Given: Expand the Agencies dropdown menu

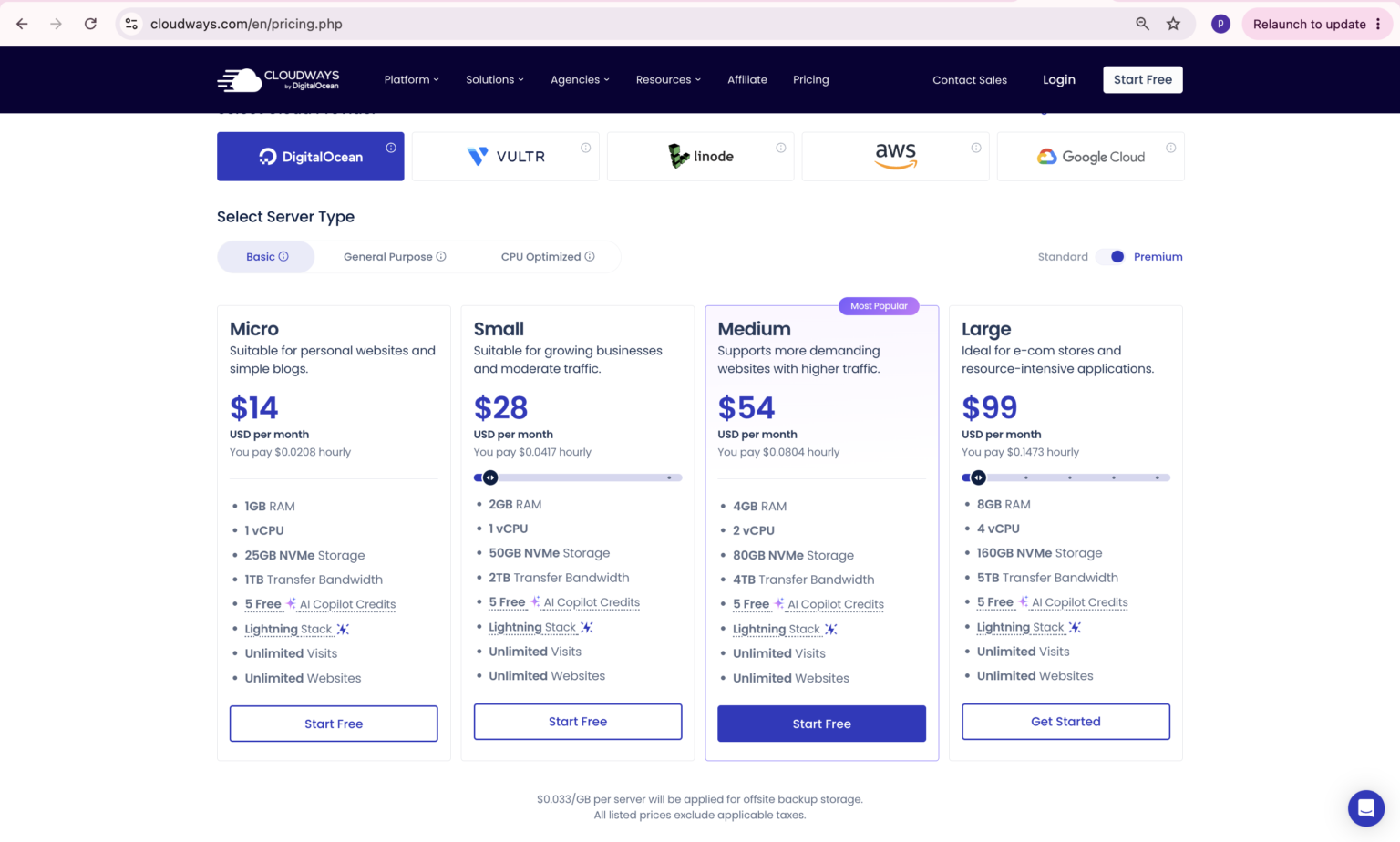Looking at the screenshot, I should tap(580, 80).
